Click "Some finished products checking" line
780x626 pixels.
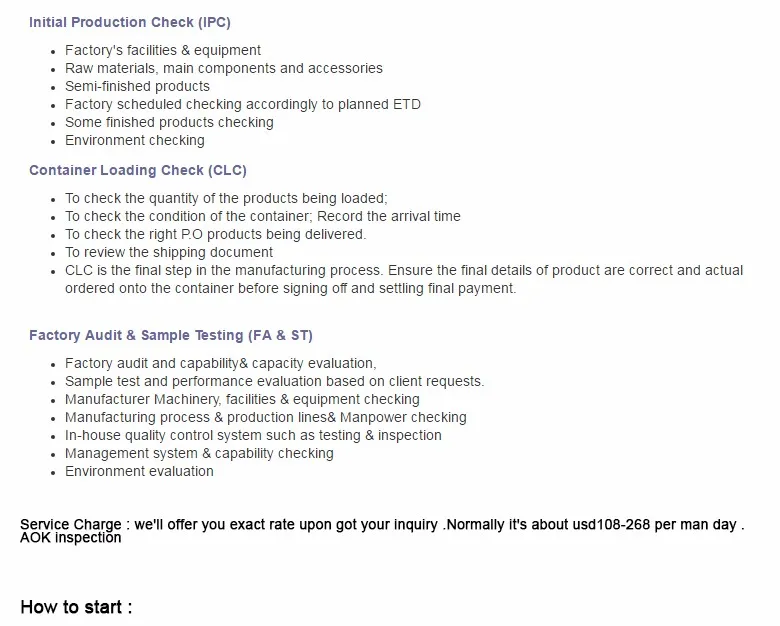coord(169,122)
